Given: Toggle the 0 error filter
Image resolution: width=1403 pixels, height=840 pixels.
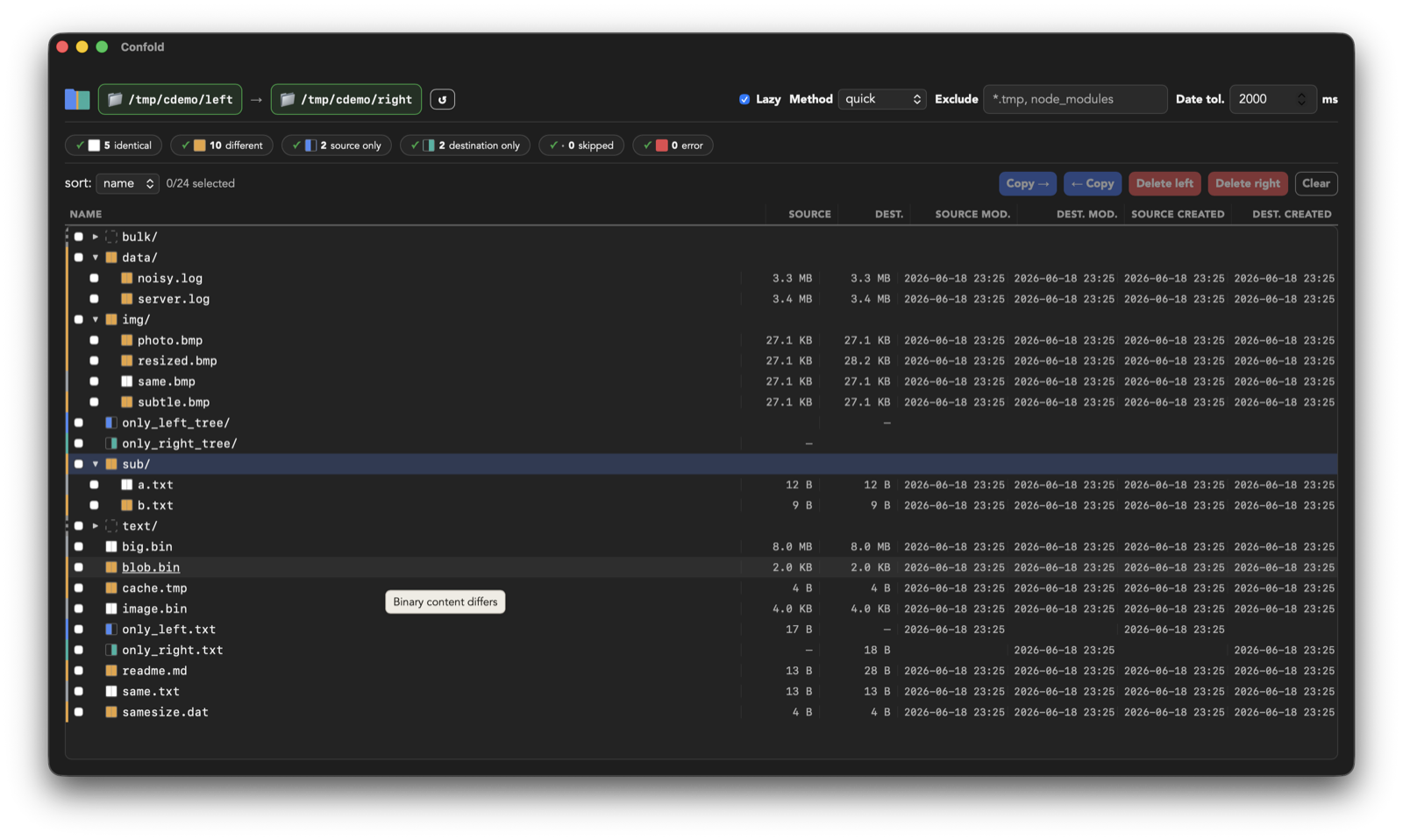Looking at the screenshot, I should click(x=673, y=146).
